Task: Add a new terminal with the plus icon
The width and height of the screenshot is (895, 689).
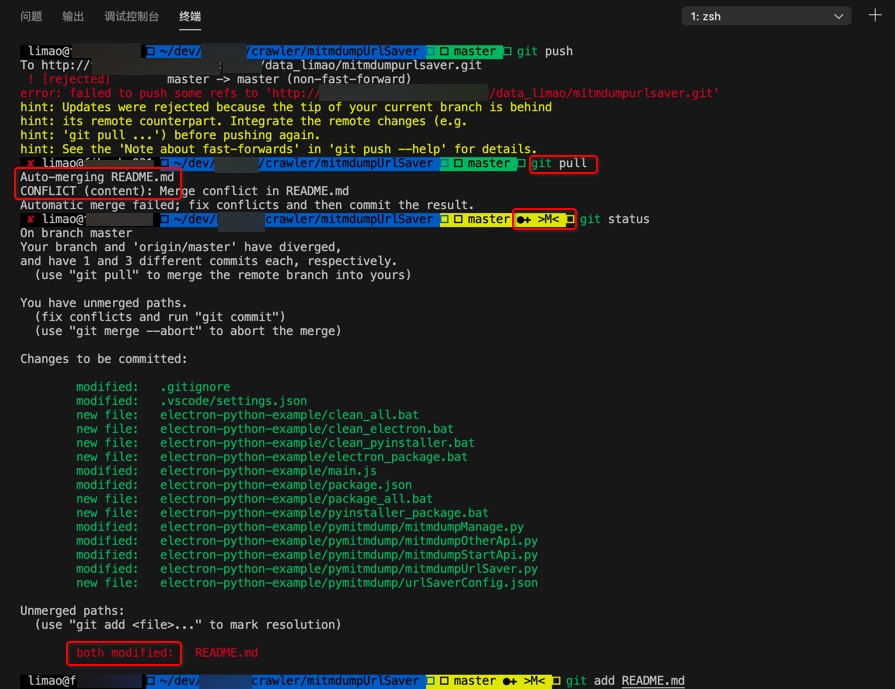Action: [875, 15]
